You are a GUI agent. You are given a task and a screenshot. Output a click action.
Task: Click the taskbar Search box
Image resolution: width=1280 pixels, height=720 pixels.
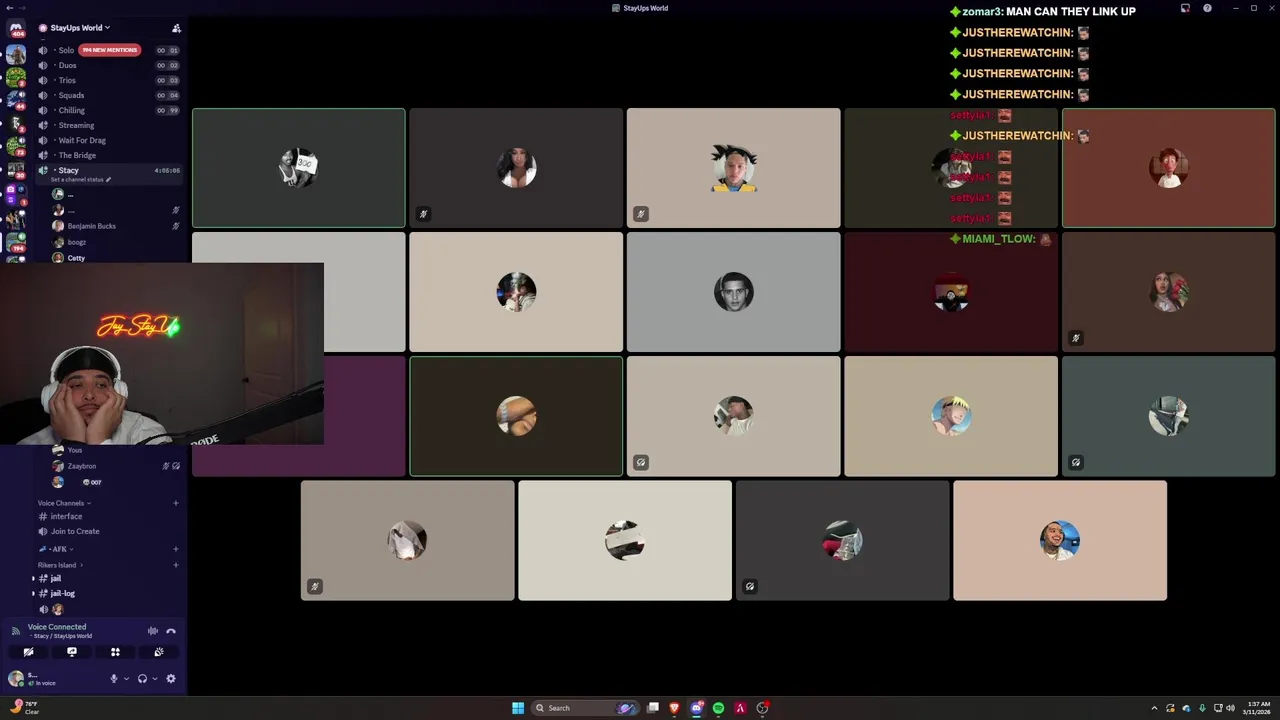tap(587, 708)
